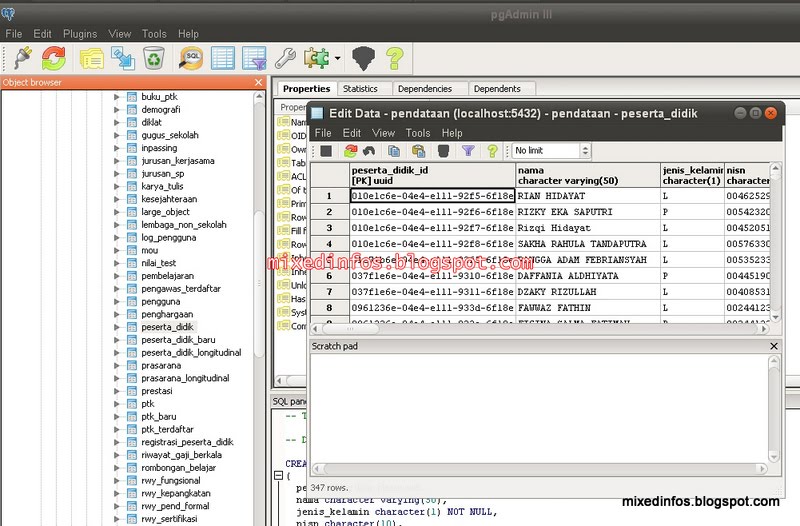The width and height of the screenshot is (800, 526).
Task: Open File menu in pgAdmin main window
Action: point(14,34)
